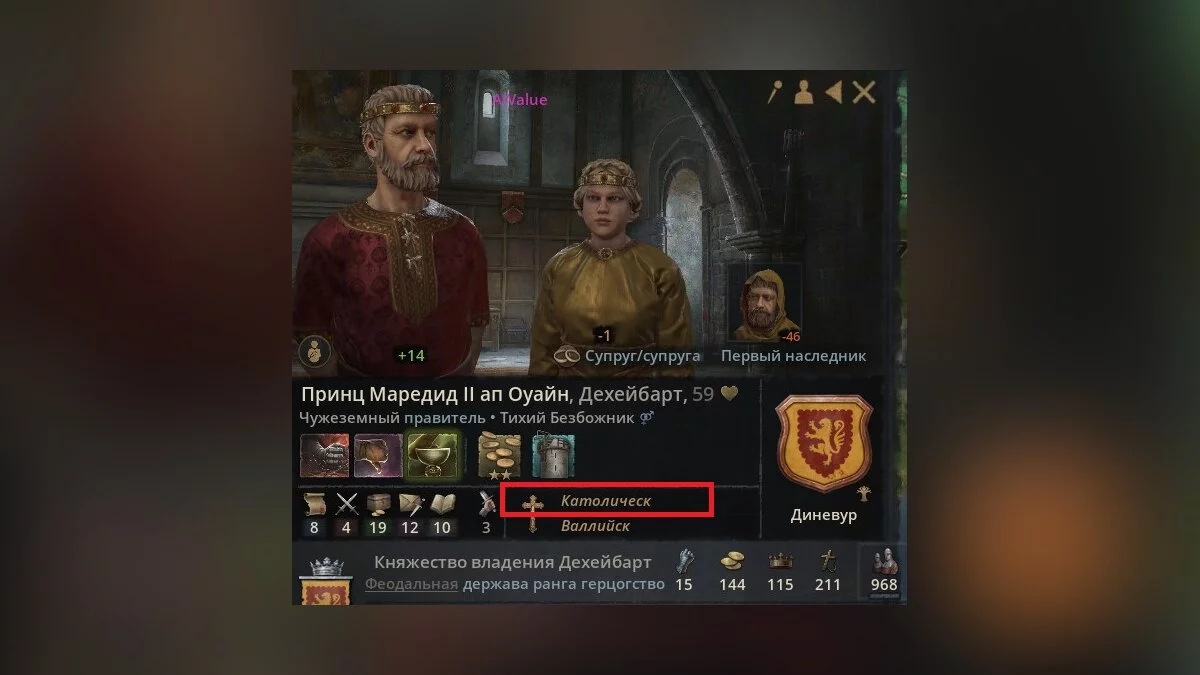The width and height of the screenshot is (1200, 675).
Task: Close the character panel with X
Action: 864,93
